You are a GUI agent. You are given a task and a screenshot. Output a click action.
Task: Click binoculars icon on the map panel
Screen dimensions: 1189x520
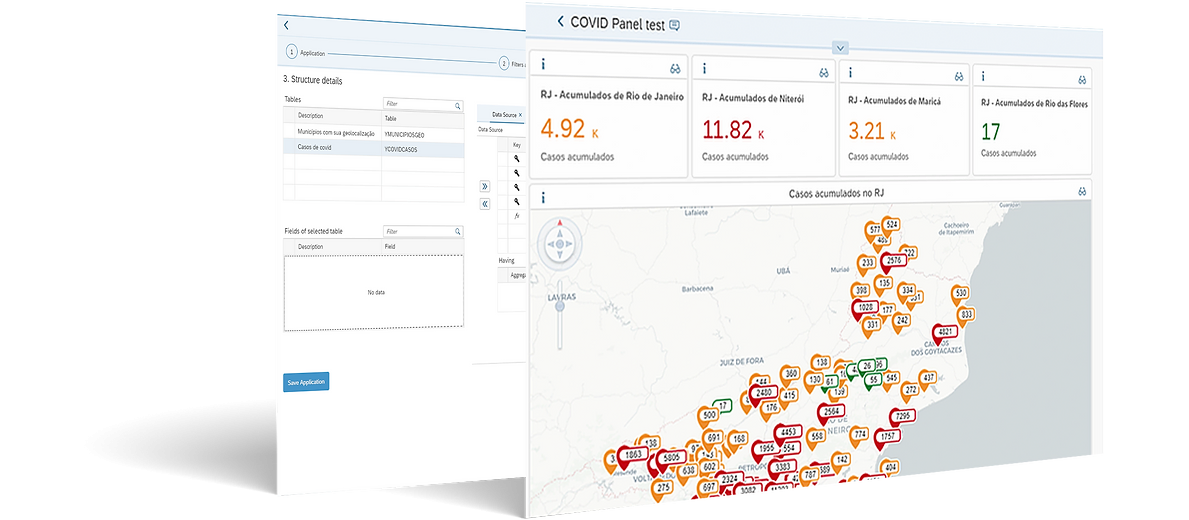pos(1081,192)
